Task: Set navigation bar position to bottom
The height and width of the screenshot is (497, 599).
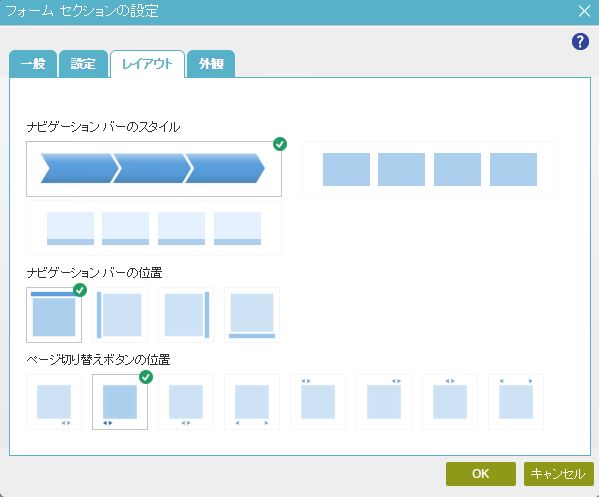Action: coord(252,315)
